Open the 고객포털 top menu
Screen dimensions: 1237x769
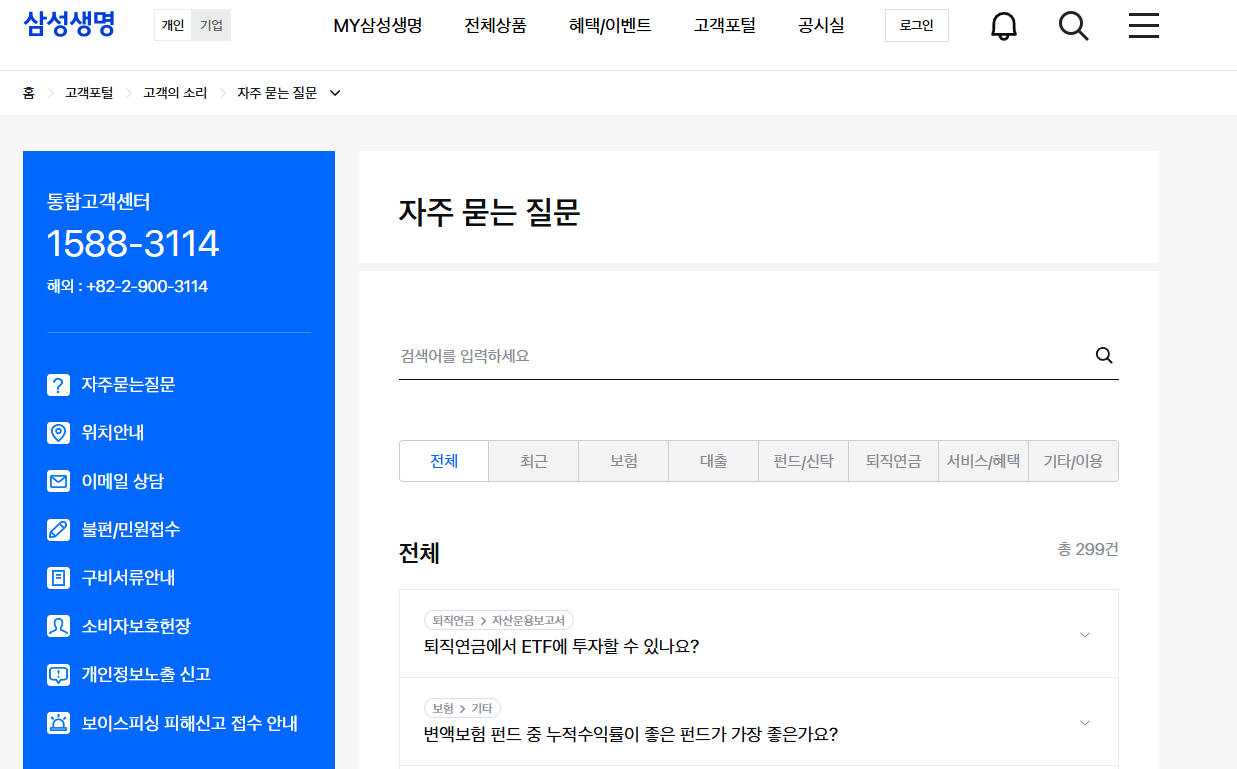click(x=725, y=26)
